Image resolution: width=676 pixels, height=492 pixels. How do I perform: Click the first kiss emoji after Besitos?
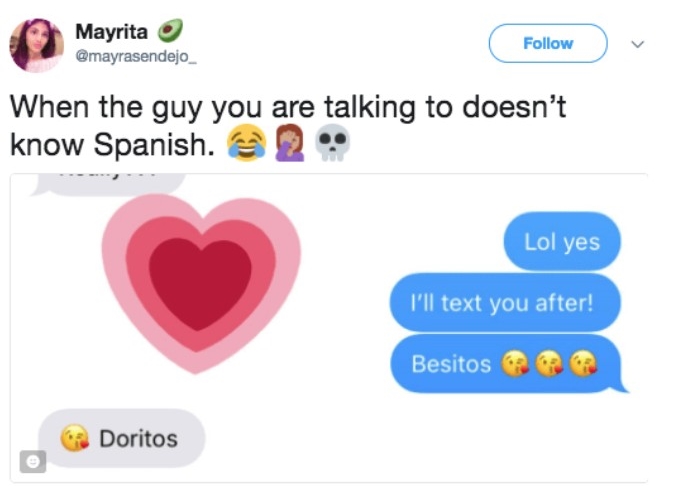tap(515, 364)
